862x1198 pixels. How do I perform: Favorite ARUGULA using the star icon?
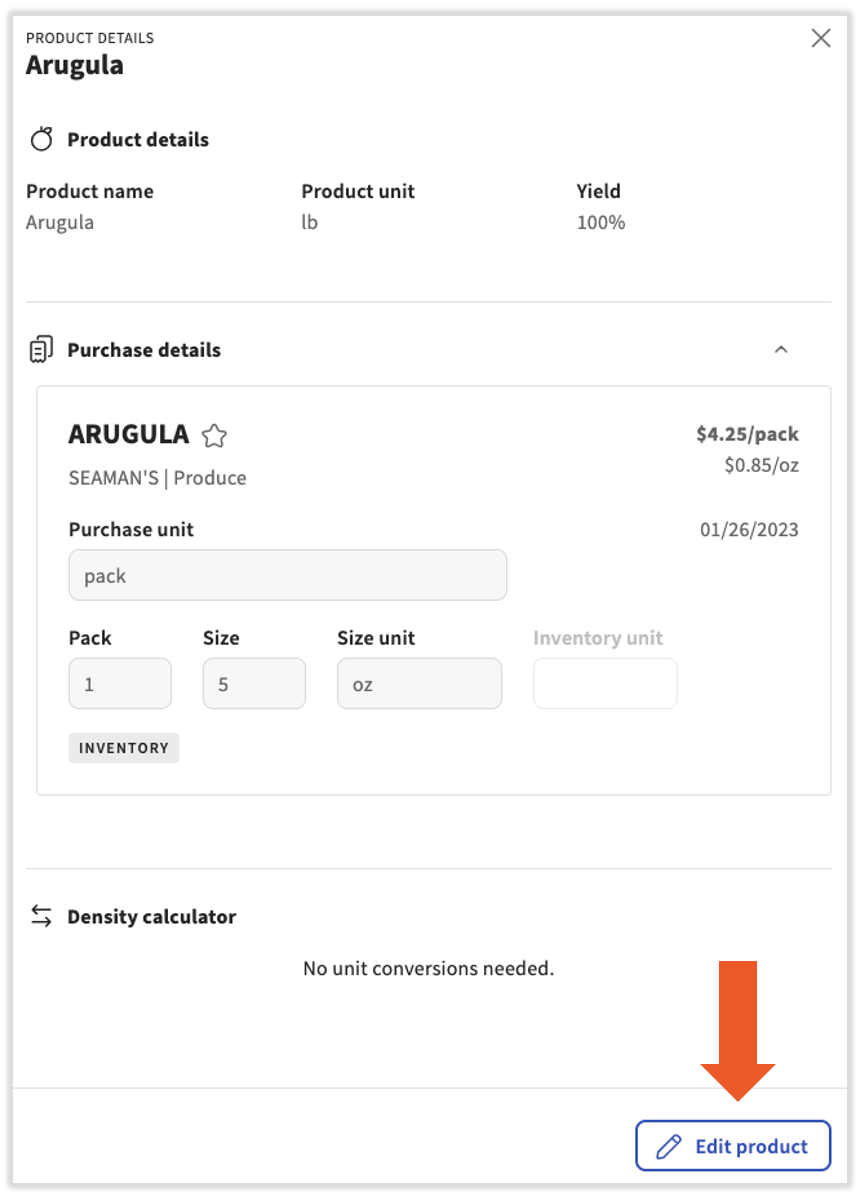pos(214,436)
